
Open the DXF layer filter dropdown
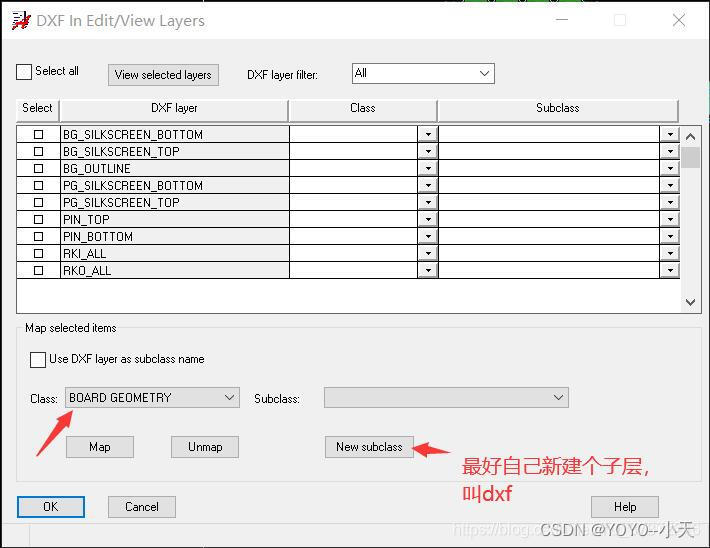pyautogui.click(x=484, y=73)
